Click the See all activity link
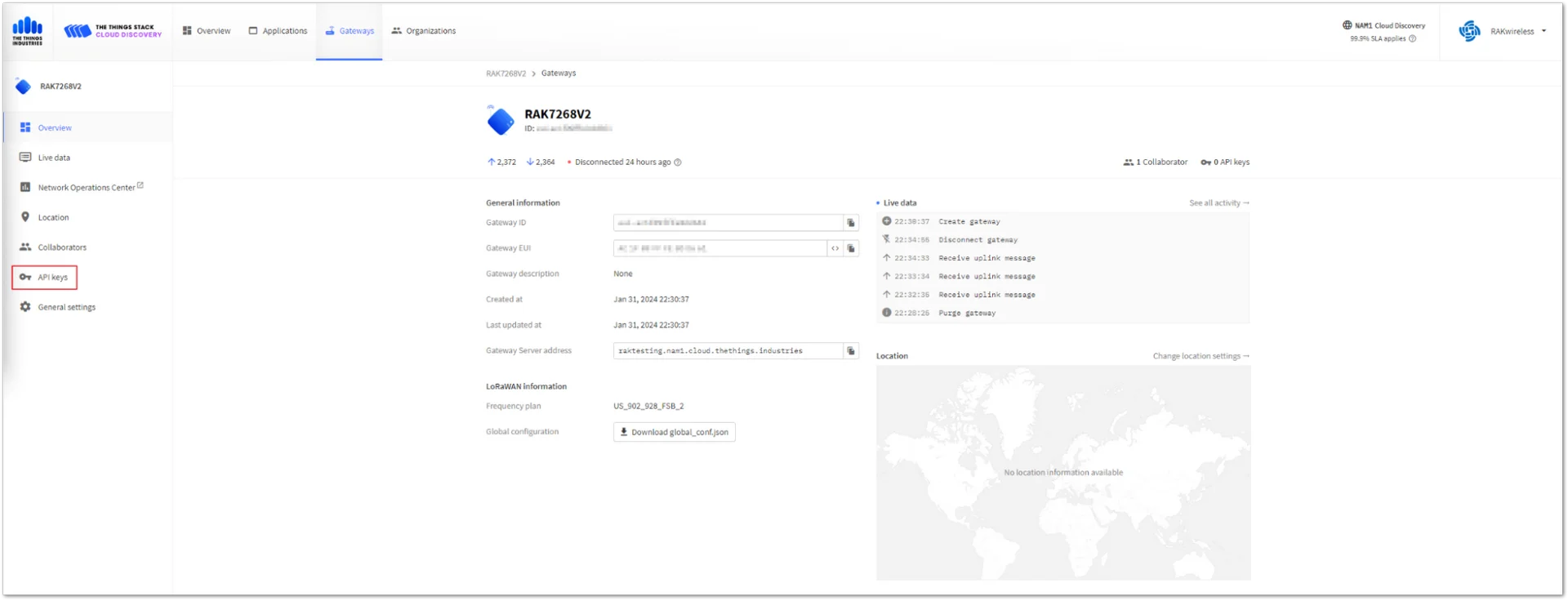 tap(1219, 203)
